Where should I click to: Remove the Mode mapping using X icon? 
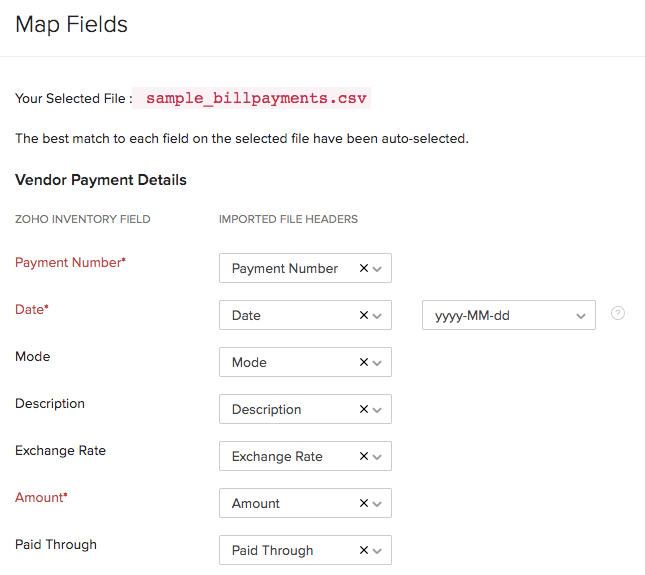coord(364,362)
